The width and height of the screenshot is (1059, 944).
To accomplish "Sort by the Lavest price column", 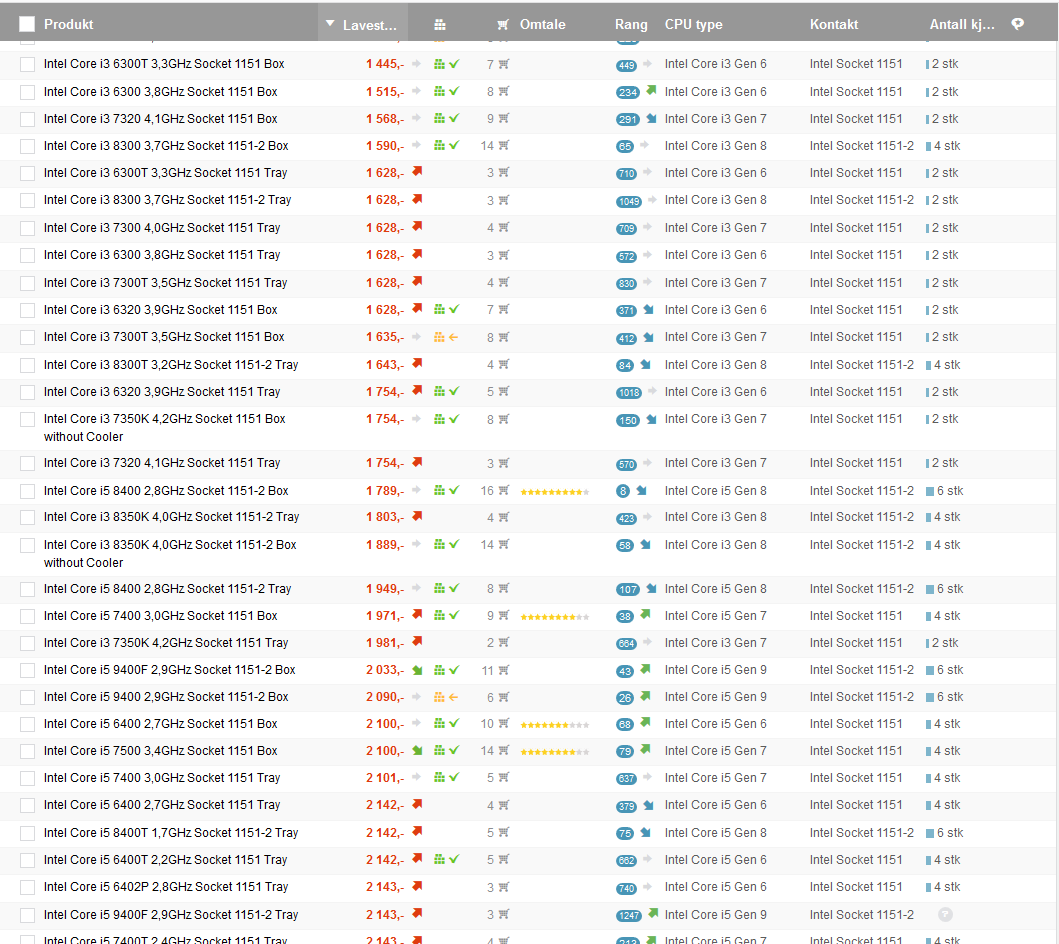I will (x=369, y=25).
